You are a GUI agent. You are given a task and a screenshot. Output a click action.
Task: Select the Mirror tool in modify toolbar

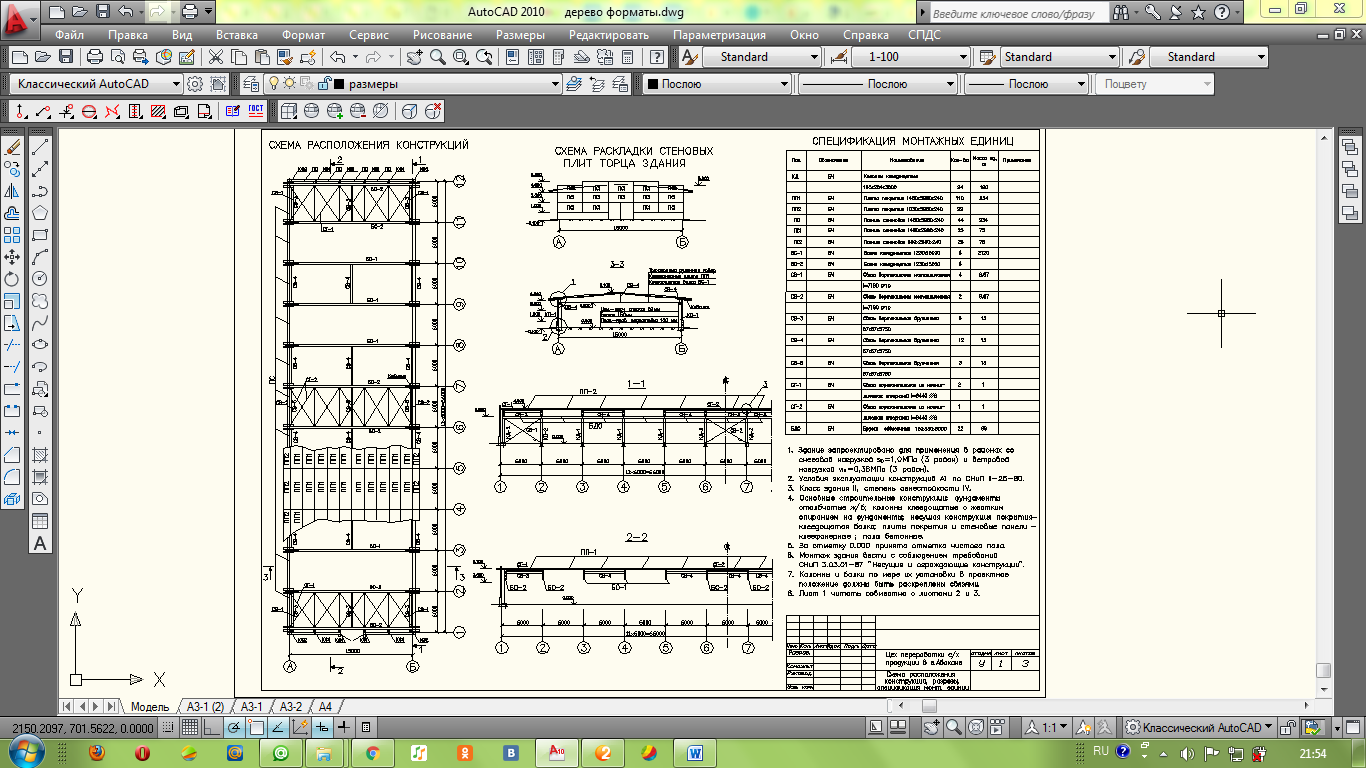click(13, 191)
